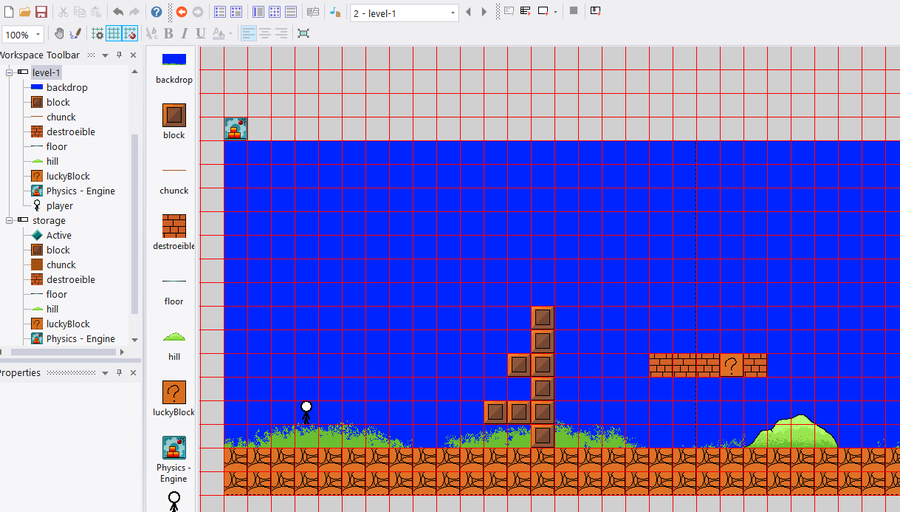Open Workspace Toolbar panel options arrow

click(x=105, y=56)
